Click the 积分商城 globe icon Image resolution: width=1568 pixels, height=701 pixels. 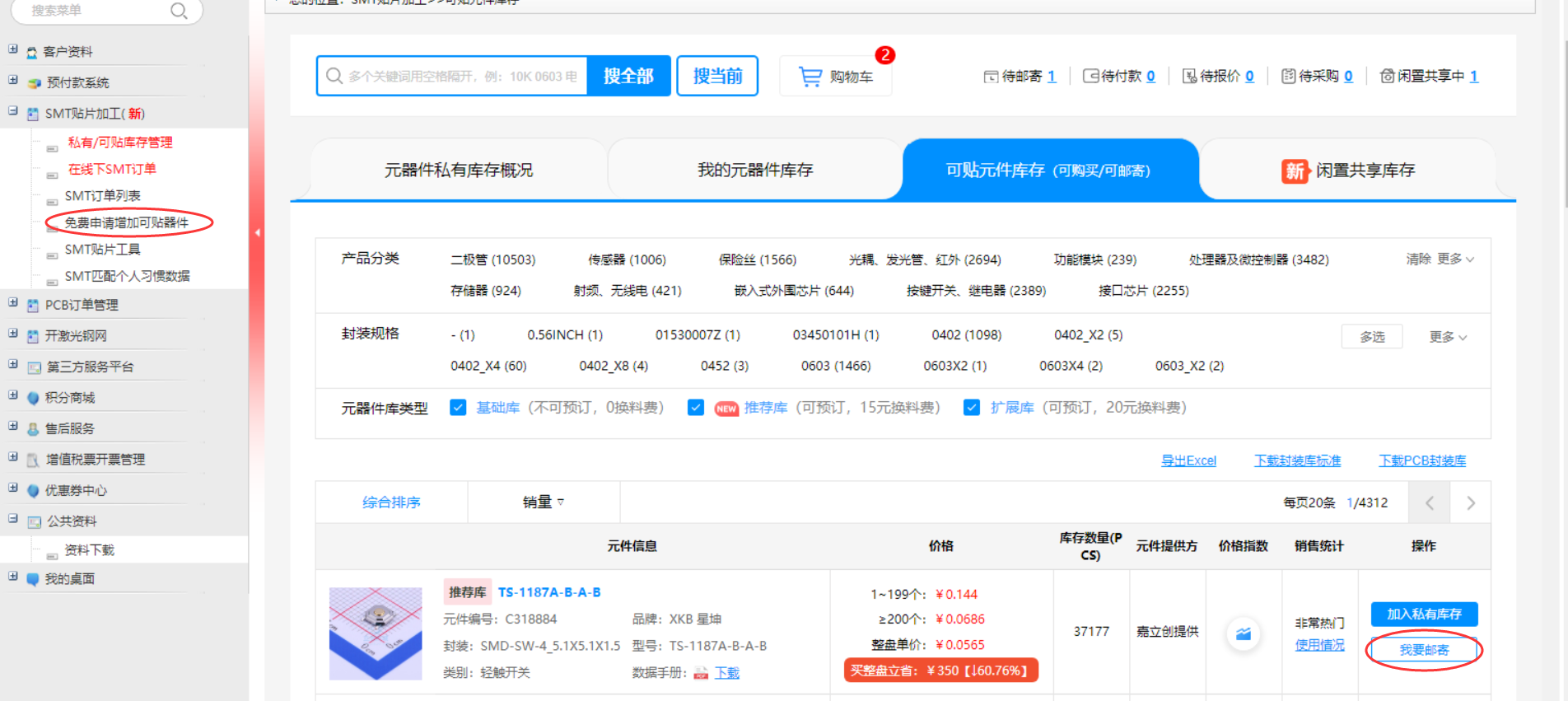tap(33, 398)
